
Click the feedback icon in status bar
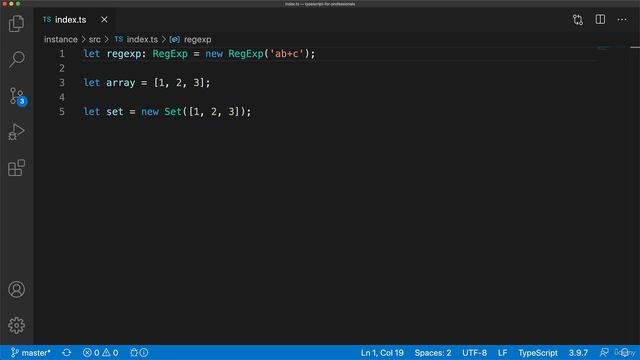(x=604, y=353)
